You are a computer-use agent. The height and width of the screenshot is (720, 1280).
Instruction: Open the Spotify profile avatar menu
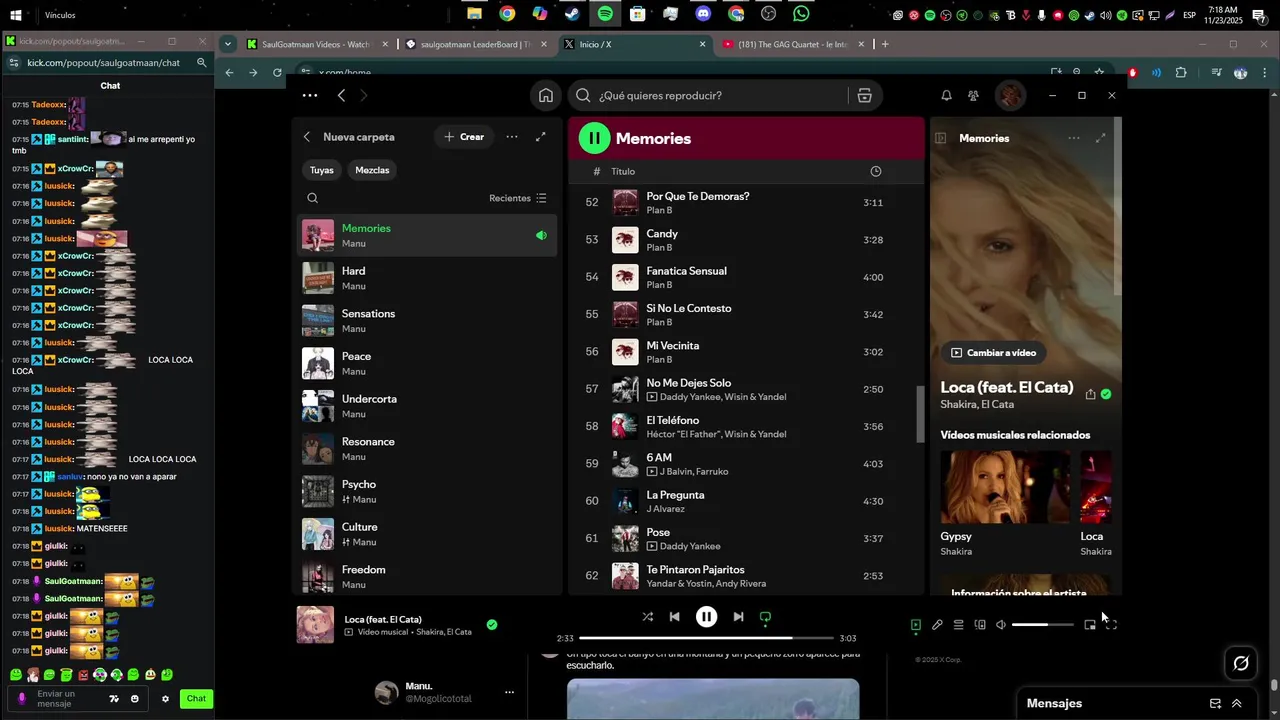point(1010,96)
